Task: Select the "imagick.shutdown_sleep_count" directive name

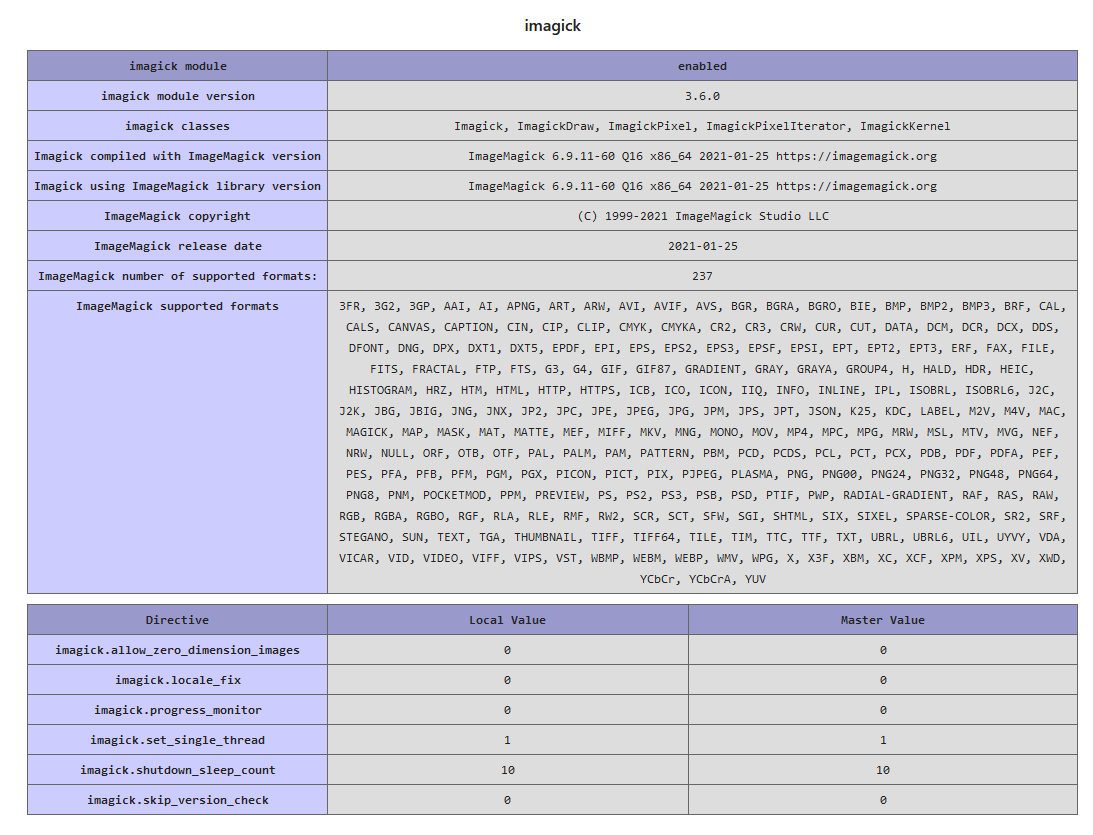Action: [177, 769]
